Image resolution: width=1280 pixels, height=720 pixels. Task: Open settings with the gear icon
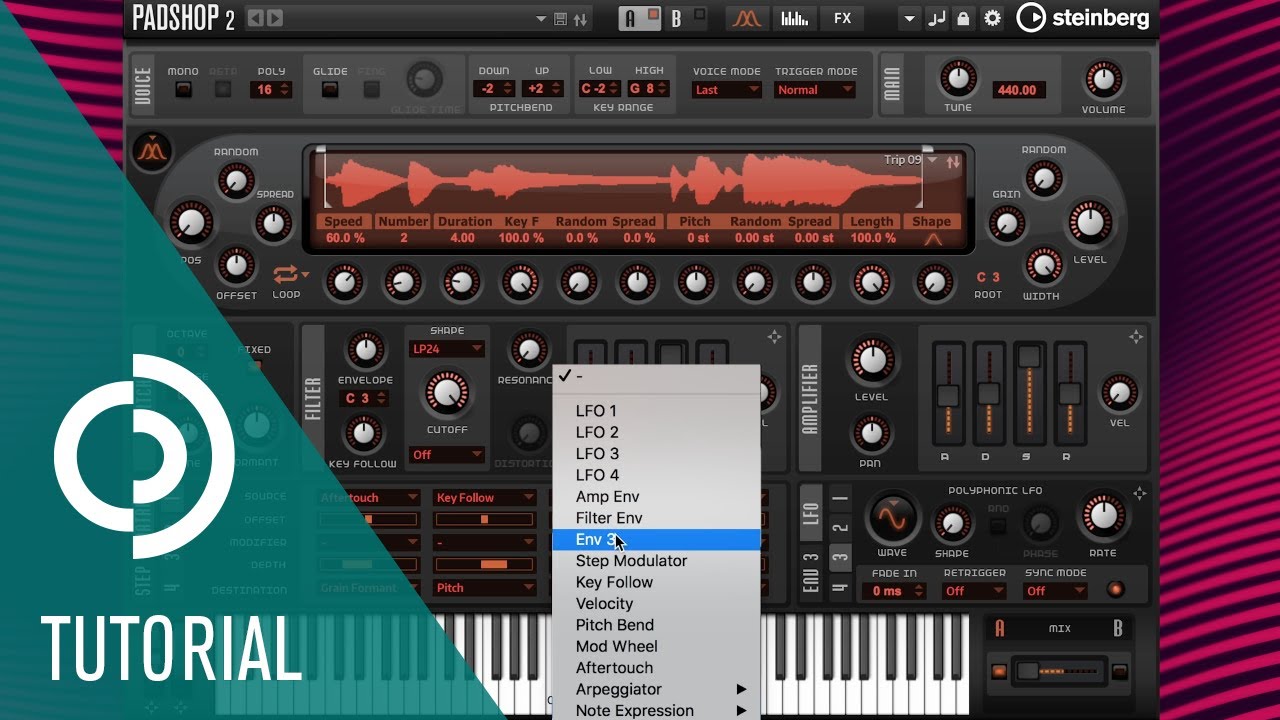click(991, 18)
